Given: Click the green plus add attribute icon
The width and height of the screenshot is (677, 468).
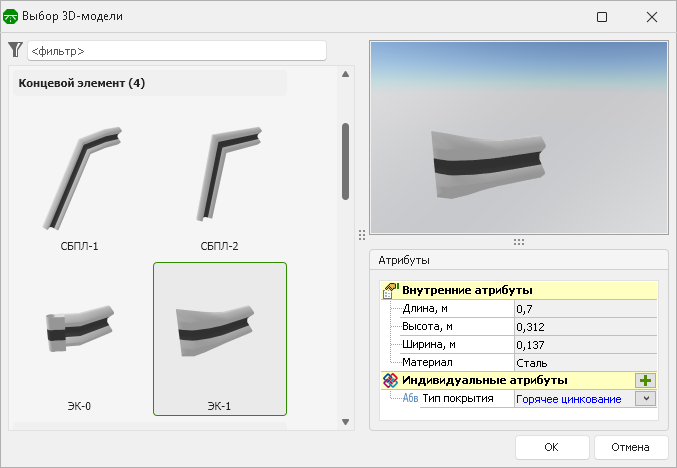Looking at the screenshot, I should tap(645, 380).
